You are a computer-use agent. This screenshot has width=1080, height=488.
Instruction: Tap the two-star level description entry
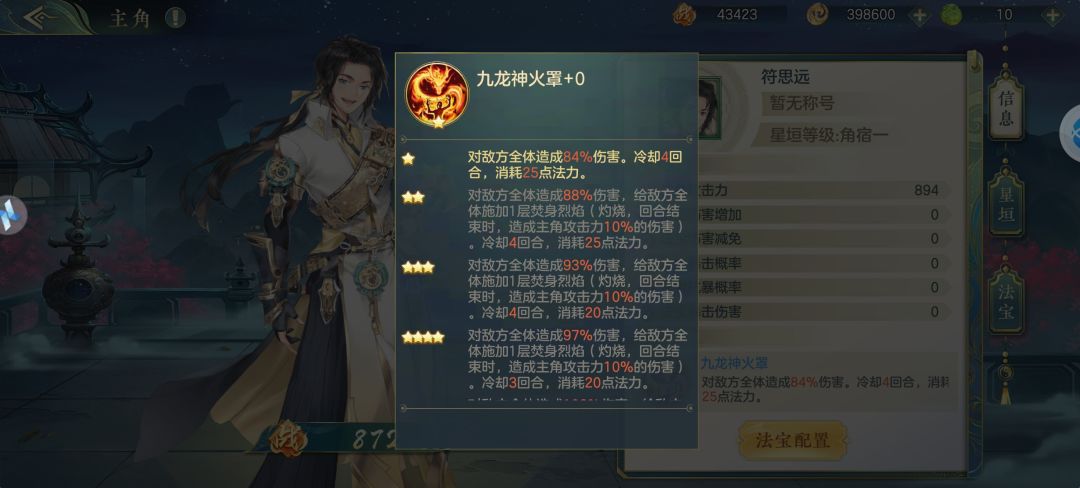click(545, 219)
